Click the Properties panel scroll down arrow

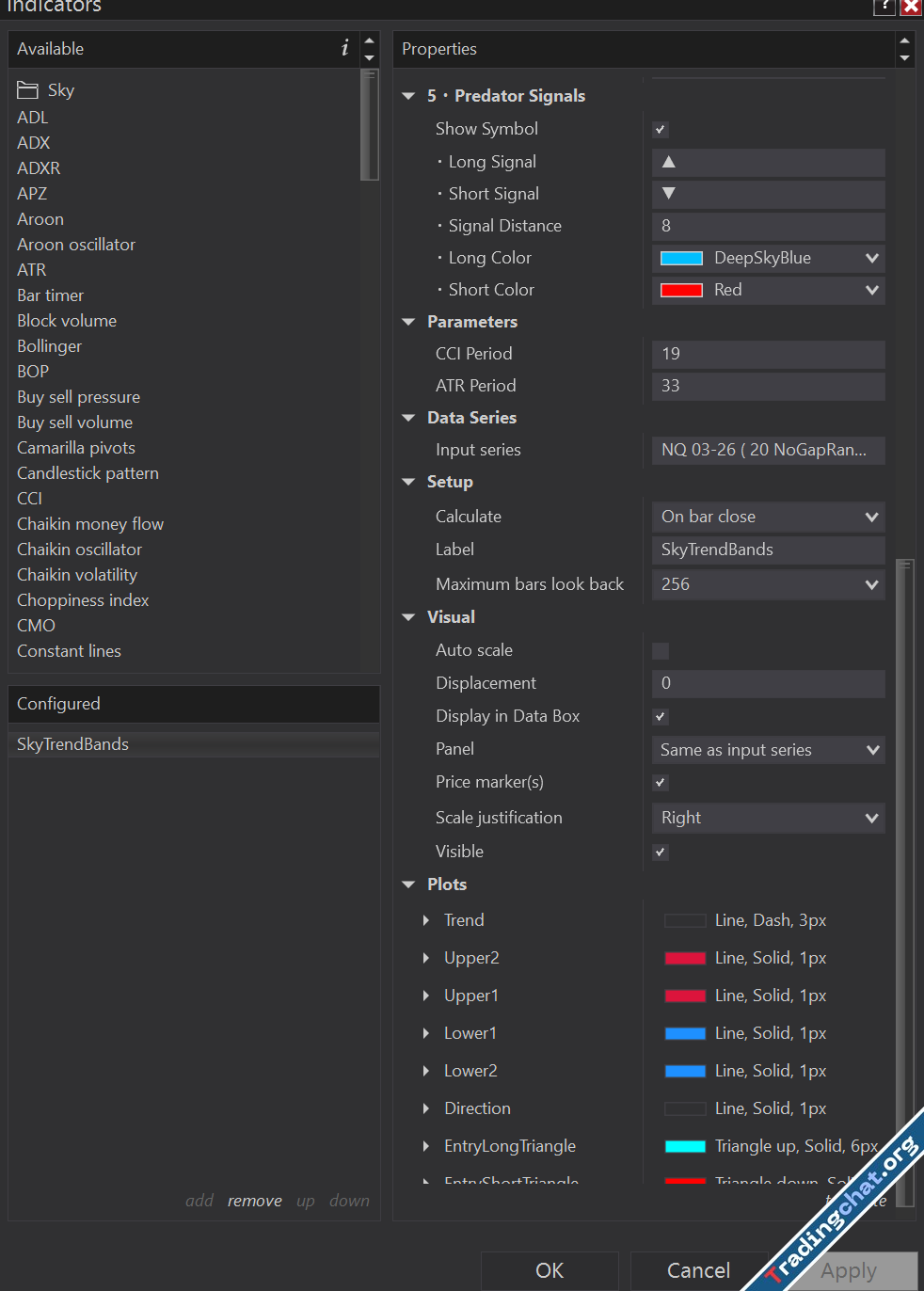point(904,58)
